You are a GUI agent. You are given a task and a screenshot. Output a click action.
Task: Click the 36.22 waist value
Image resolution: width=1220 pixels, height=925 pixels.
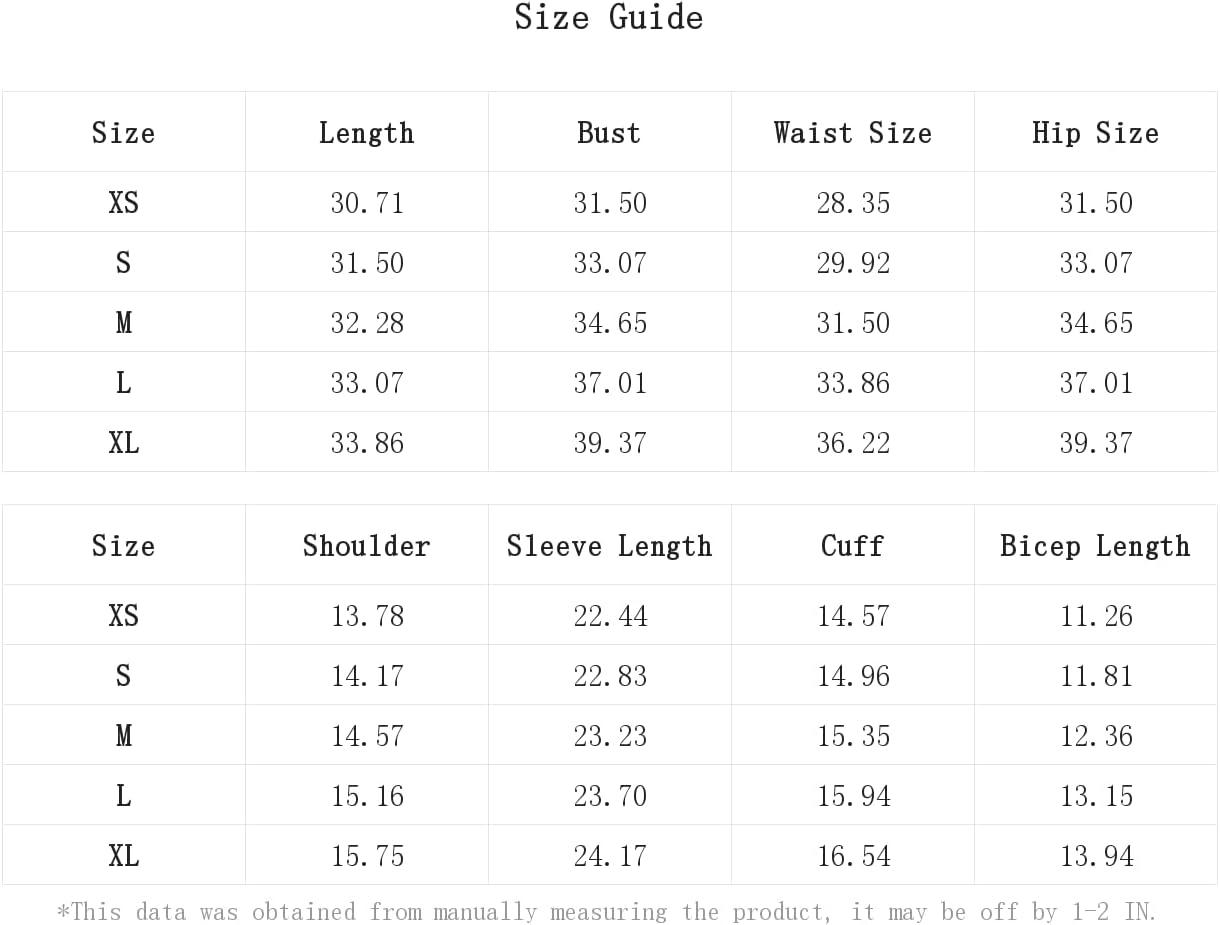853,442
